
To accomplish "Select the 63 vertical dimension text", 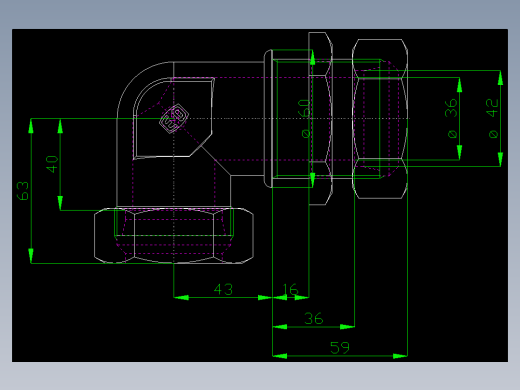I will 23,191.
